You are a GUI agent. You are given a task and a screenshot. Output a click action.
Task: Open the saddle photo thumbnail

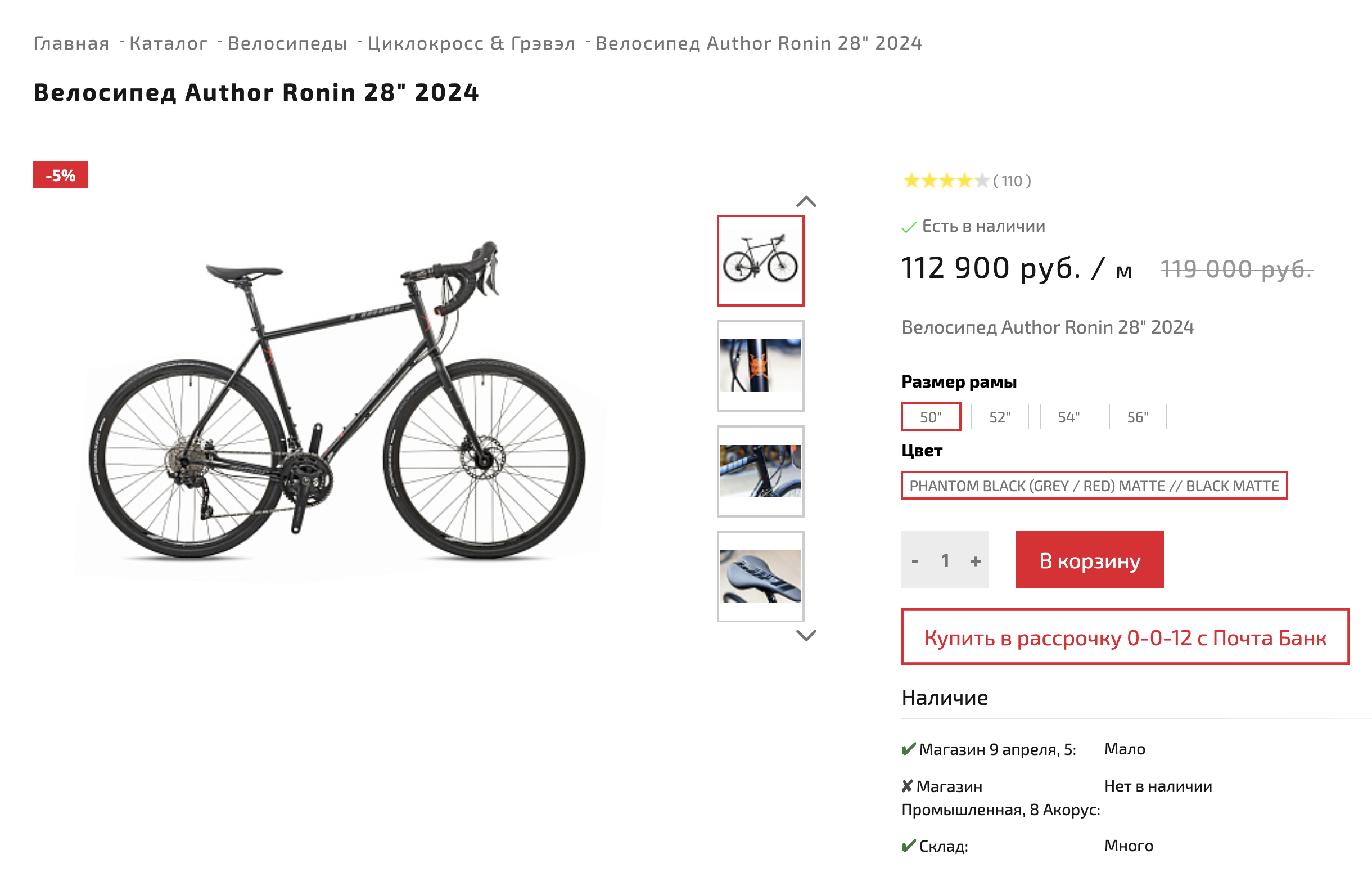[x=760, y=576]
